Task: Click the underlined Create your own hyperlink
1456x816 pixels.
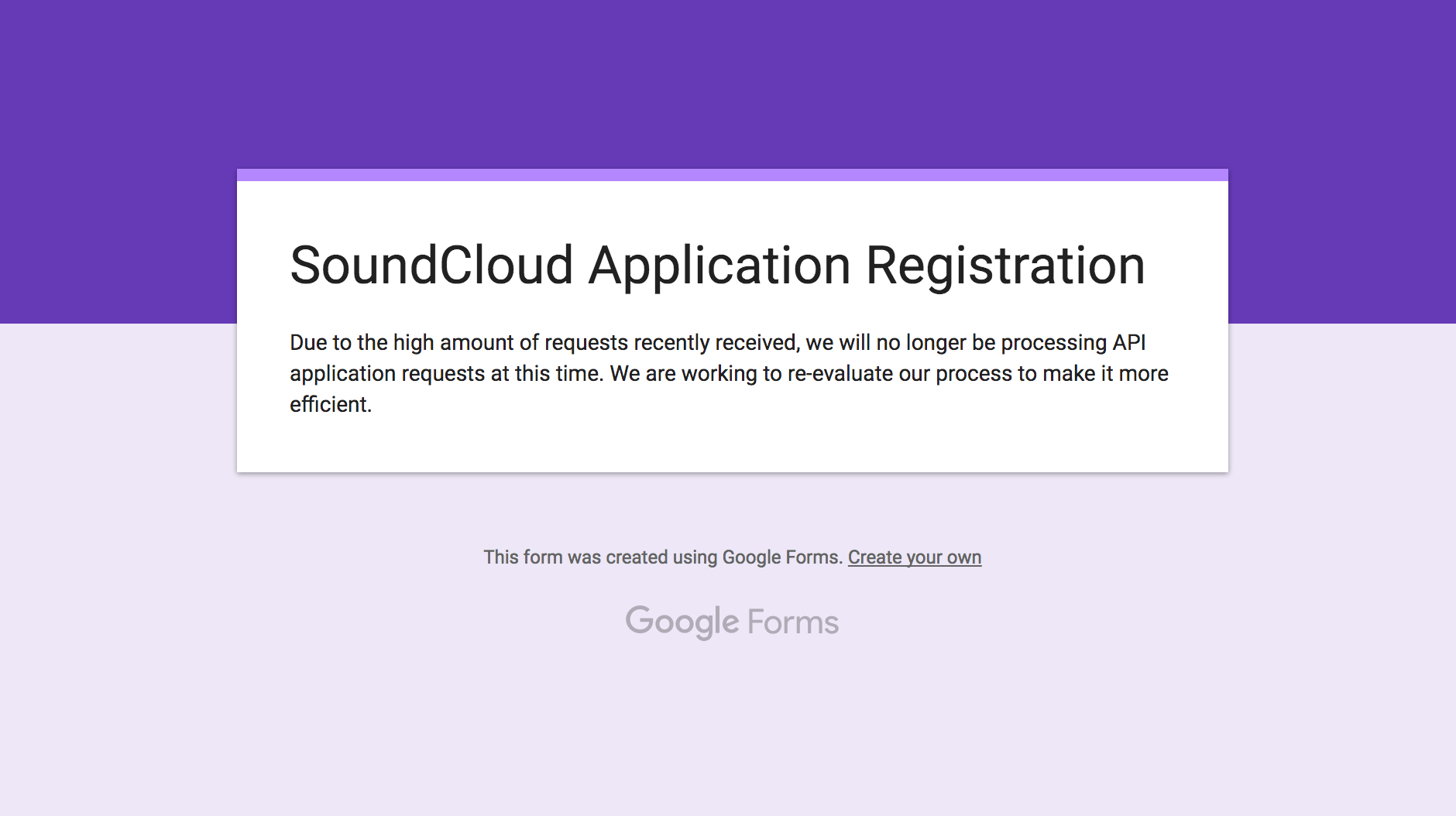Action: coord(914,557)
